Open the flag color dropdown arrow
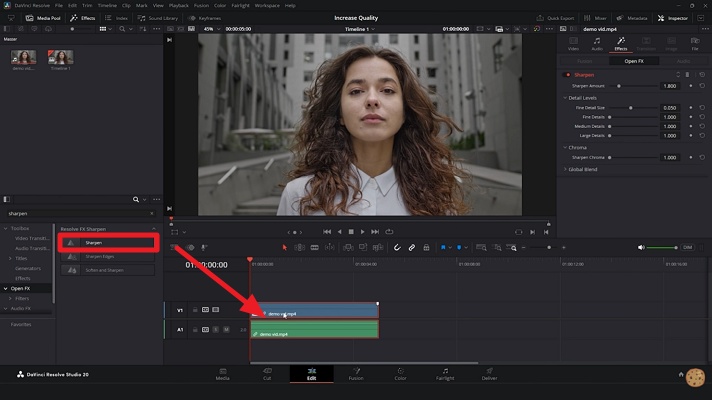The image size is (712, 400). click(450, 248)
